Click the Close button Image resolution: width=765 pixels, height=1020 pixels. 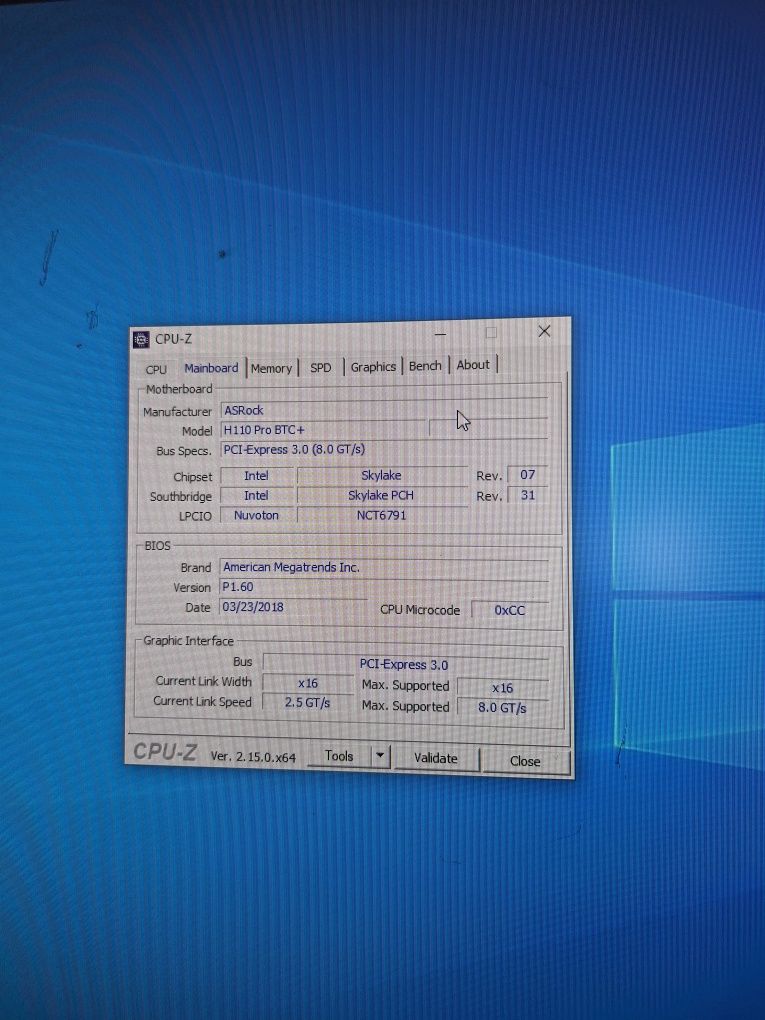pos(525,761)
